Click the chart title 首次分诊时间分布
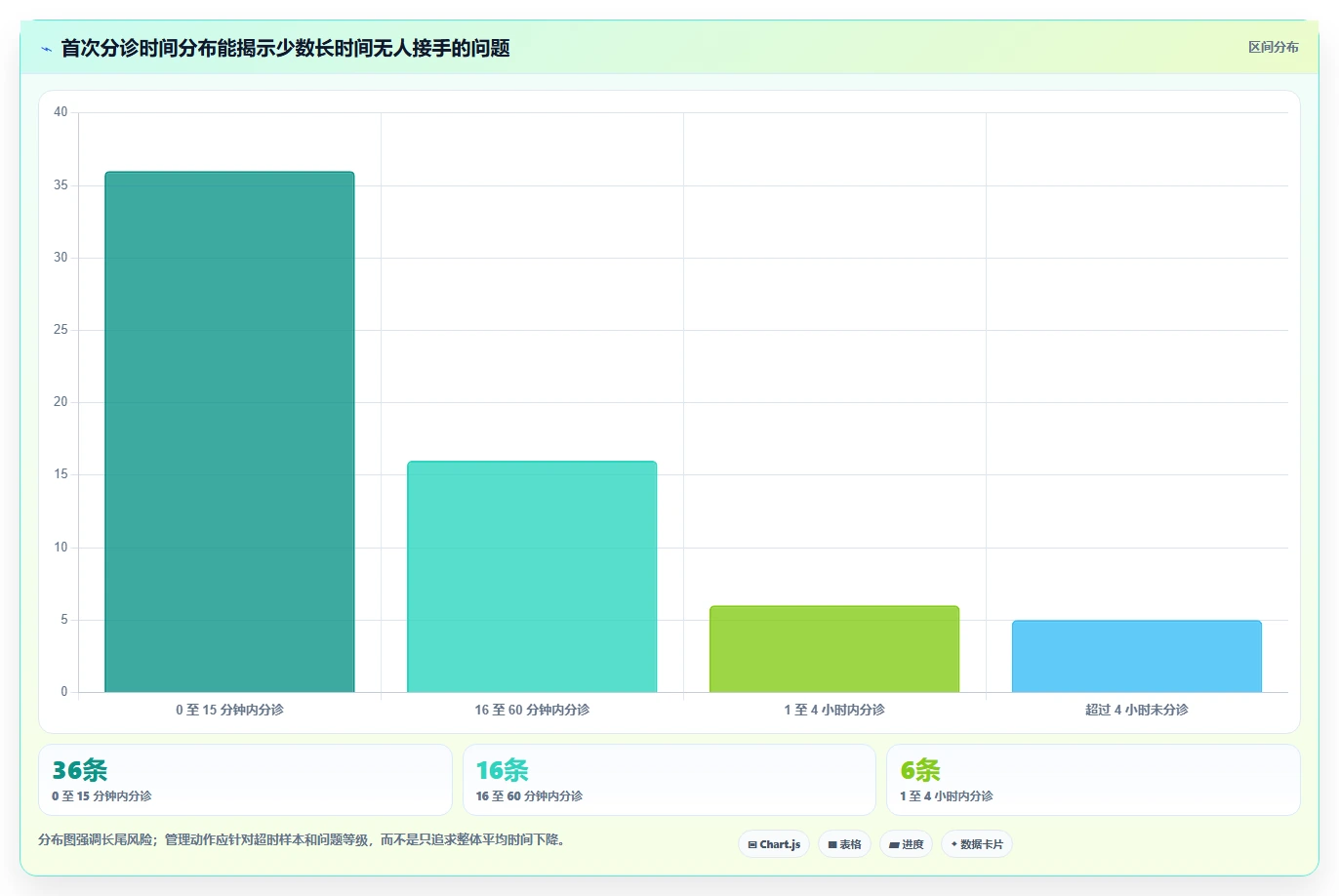 click(x=285, y=48)
